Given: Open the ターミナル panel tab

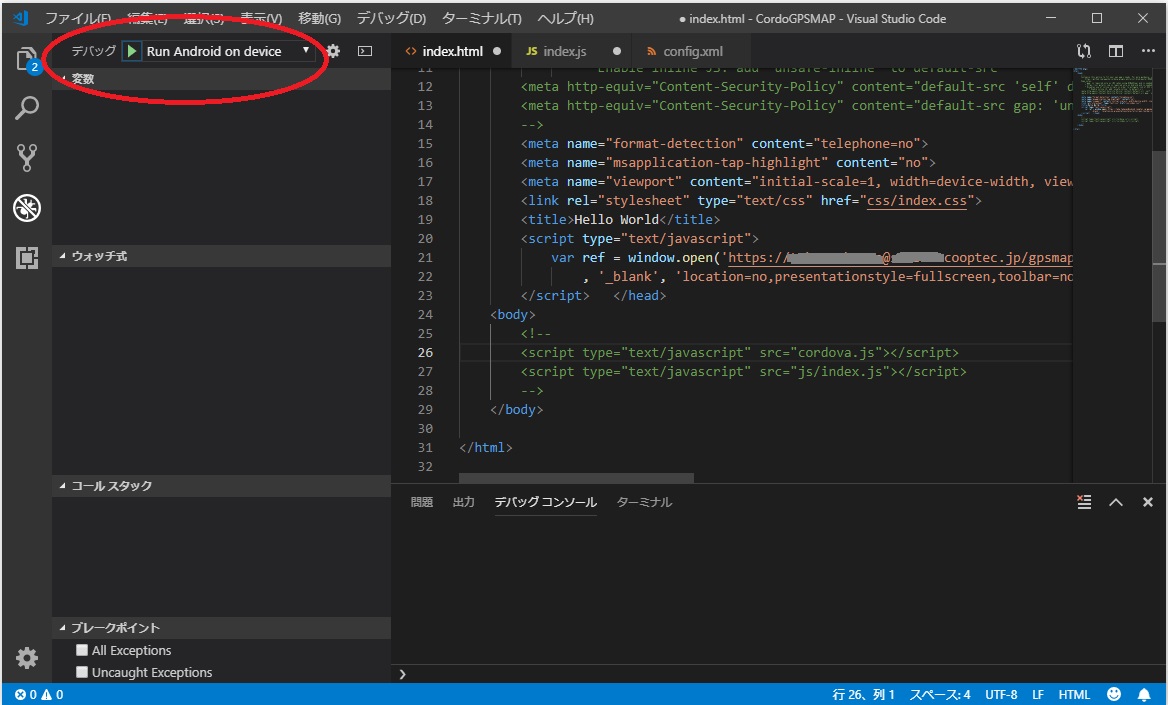Looking at the screenshot, I should tap(644, 502).
